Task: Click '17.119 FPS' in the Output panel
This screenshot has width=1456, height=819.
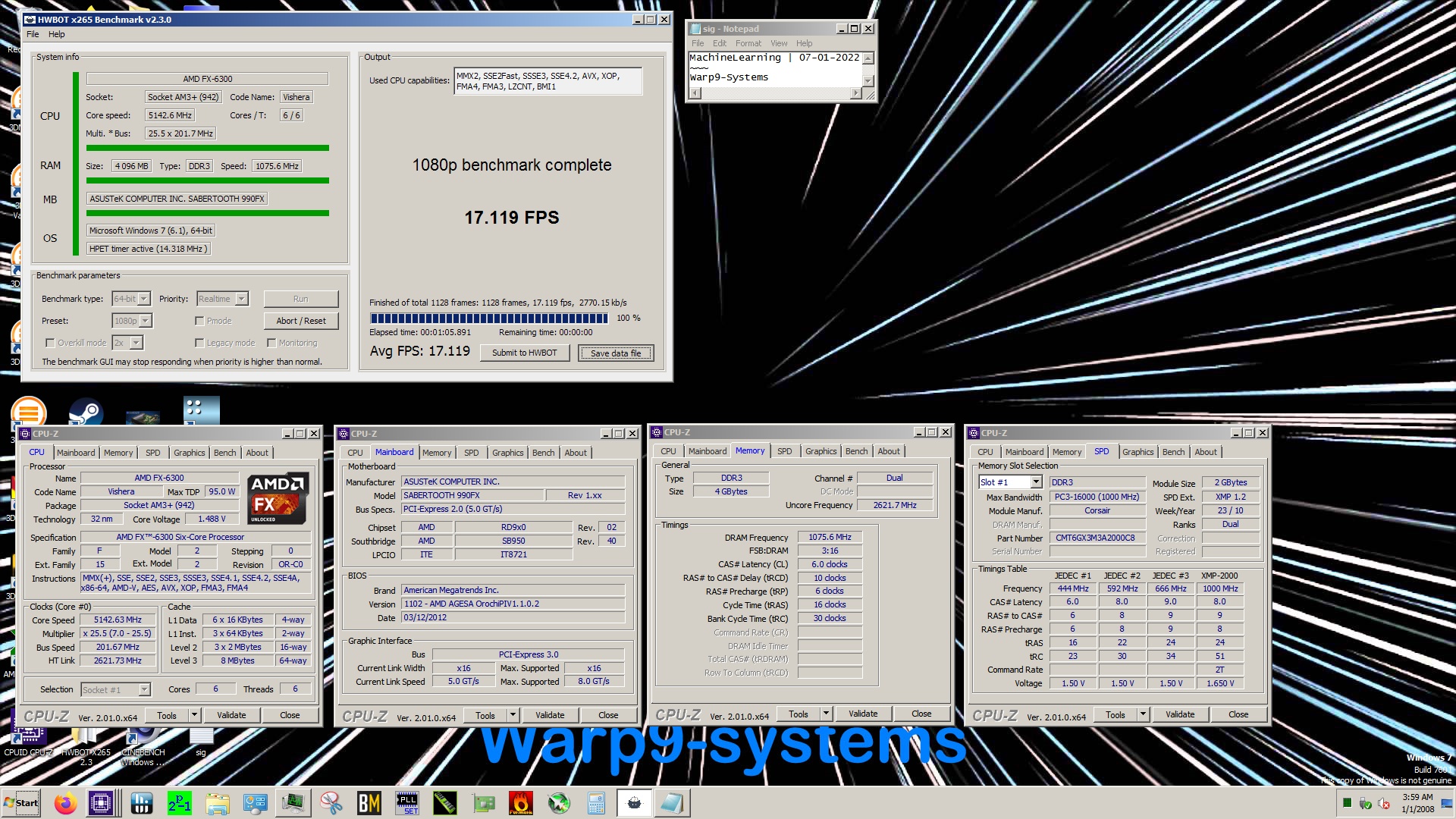Action: pos(512,218)
